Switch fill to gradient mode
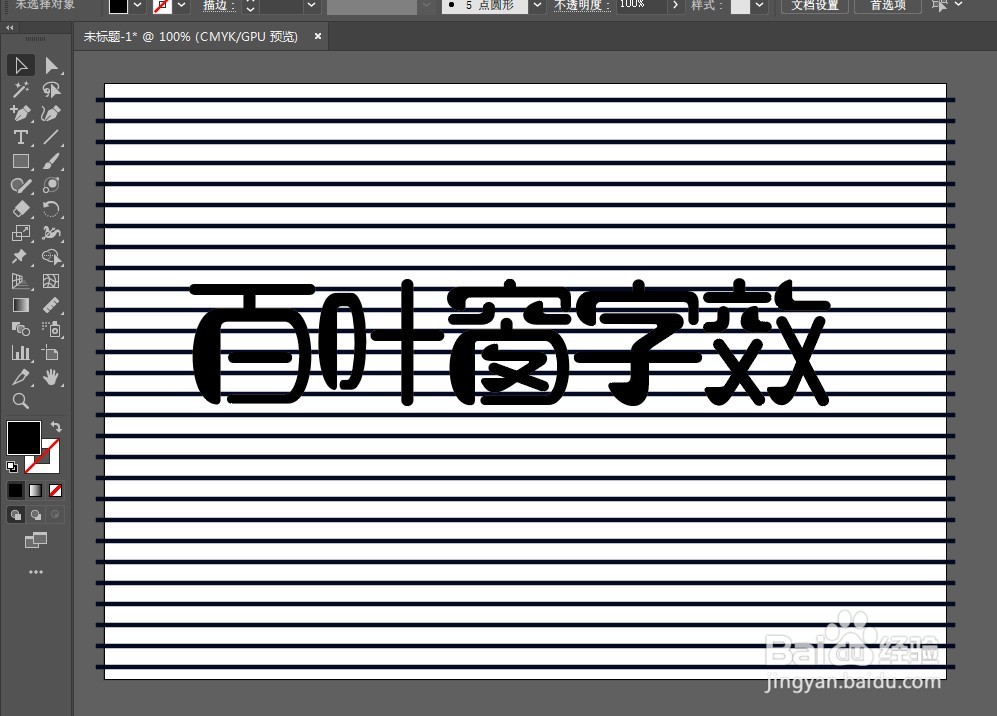 (x=34, y=490)
